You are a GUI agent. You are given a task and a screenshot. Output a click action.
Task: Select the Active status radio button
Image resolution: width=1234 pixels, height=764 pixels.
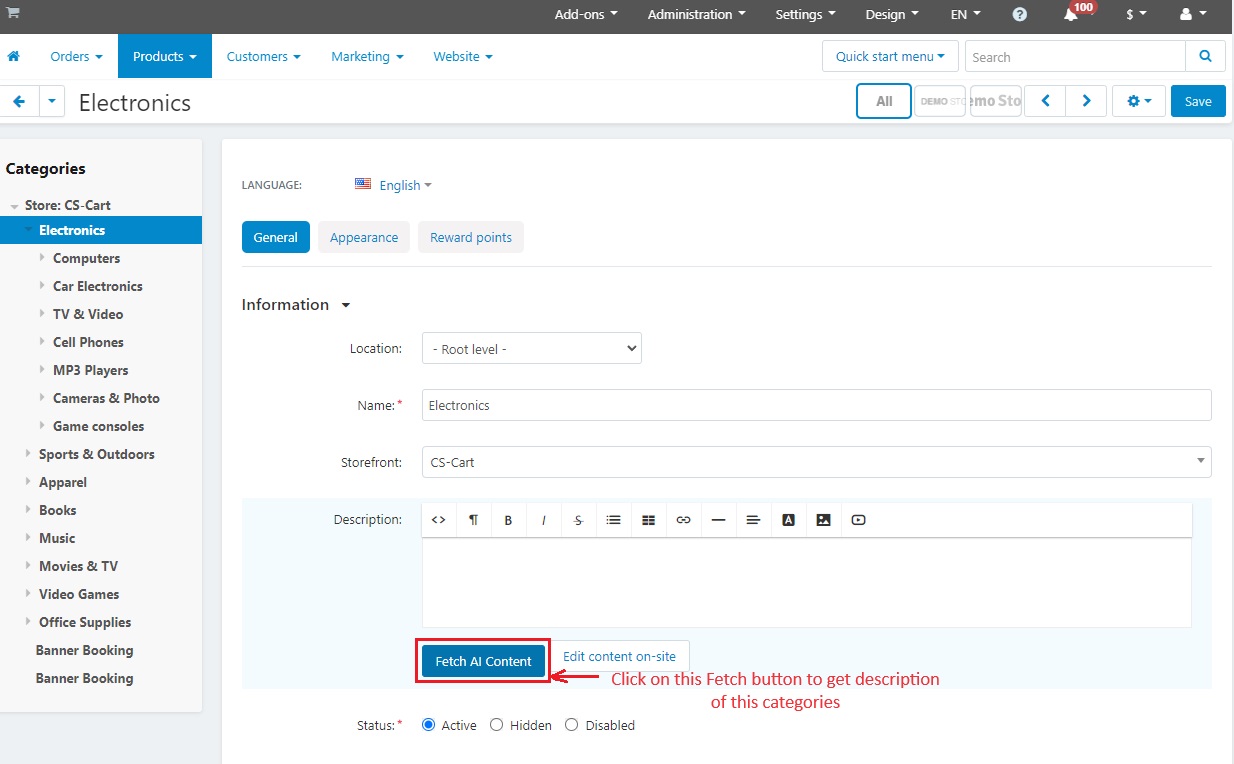[429, 725]
